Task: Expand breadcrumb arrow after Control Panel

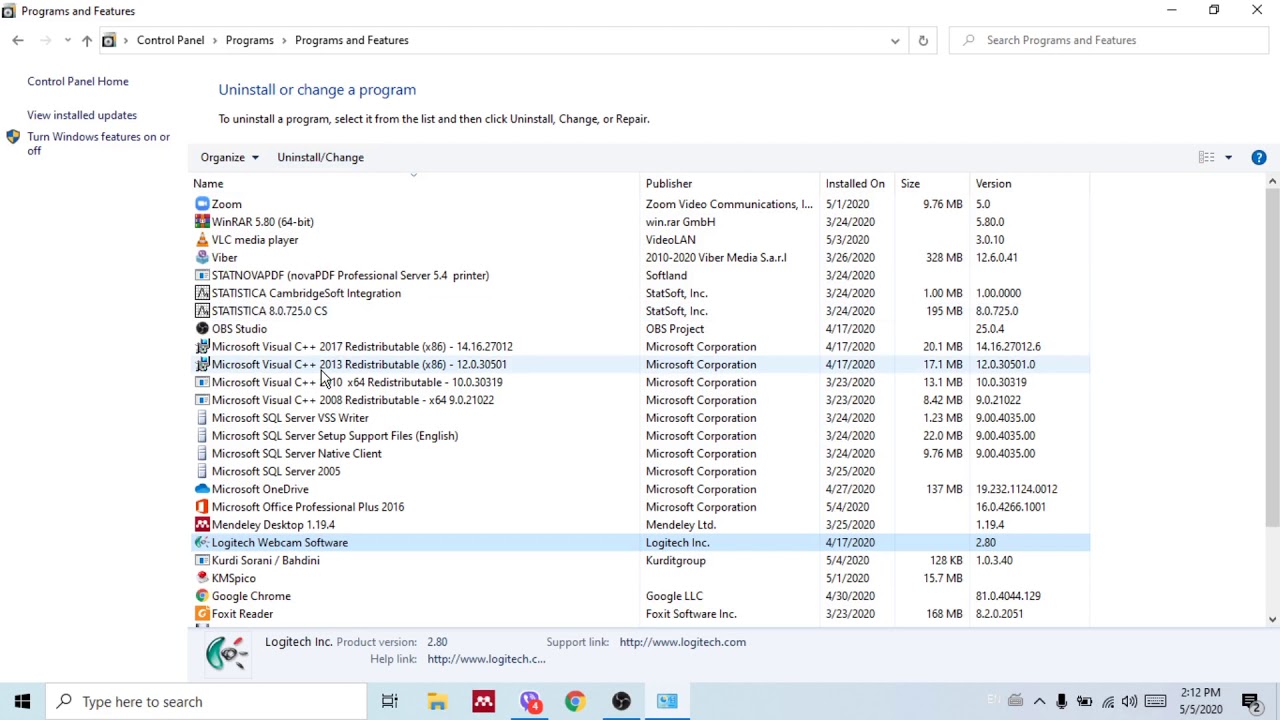Action: point(215,40)
